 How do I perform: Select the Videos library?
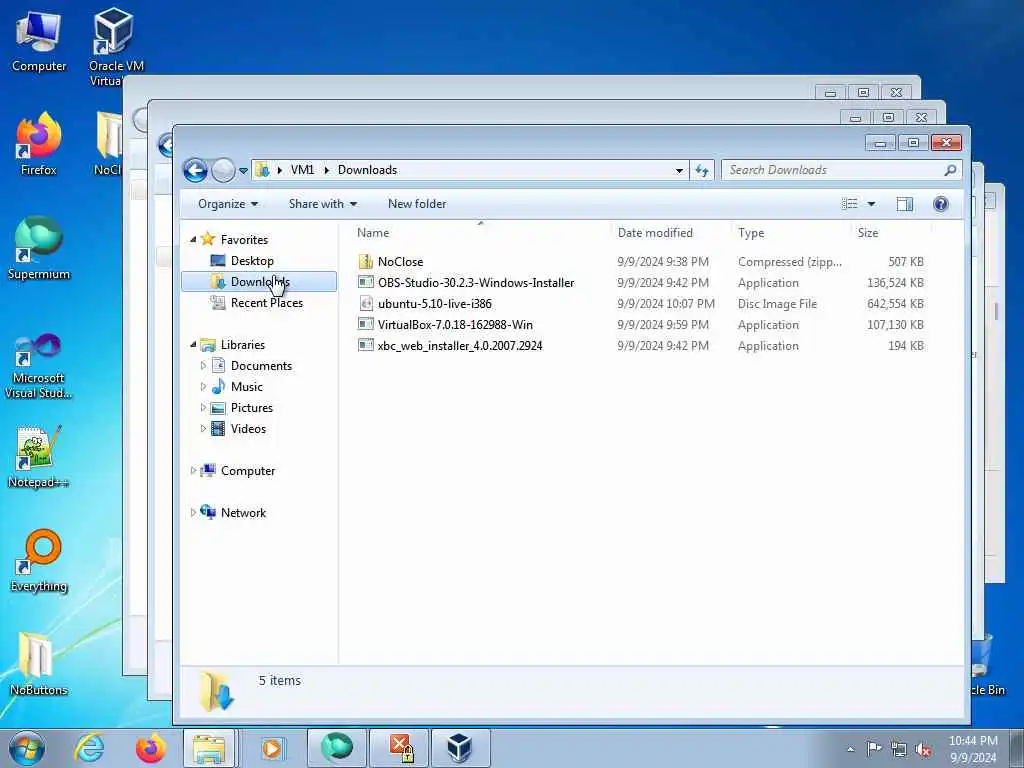click(248, 428)
